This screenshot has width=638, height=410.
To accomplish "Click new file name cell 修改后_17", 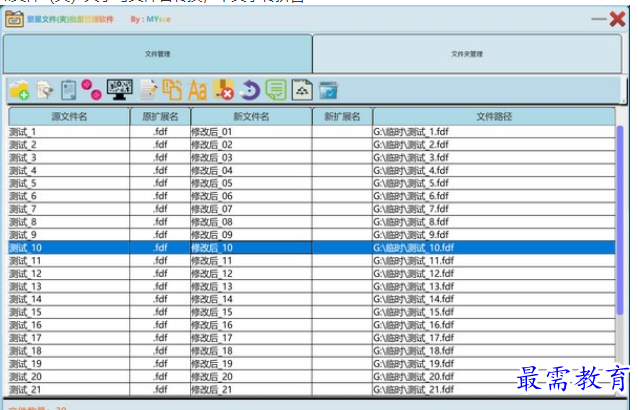I will pyautogui.click(x=251, y=338).
